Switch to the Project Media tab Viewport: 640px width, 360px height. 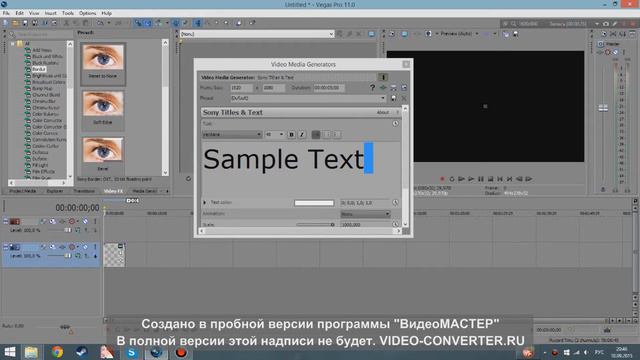click(23, 191)
